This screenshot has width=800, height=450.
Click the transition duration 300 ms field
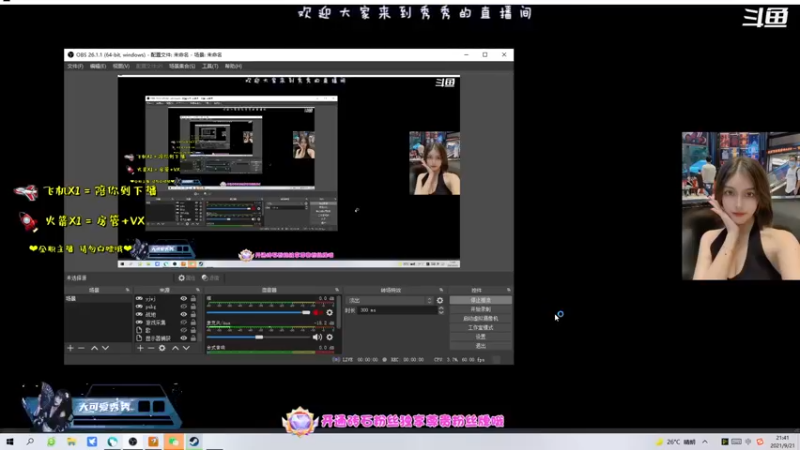397,310
